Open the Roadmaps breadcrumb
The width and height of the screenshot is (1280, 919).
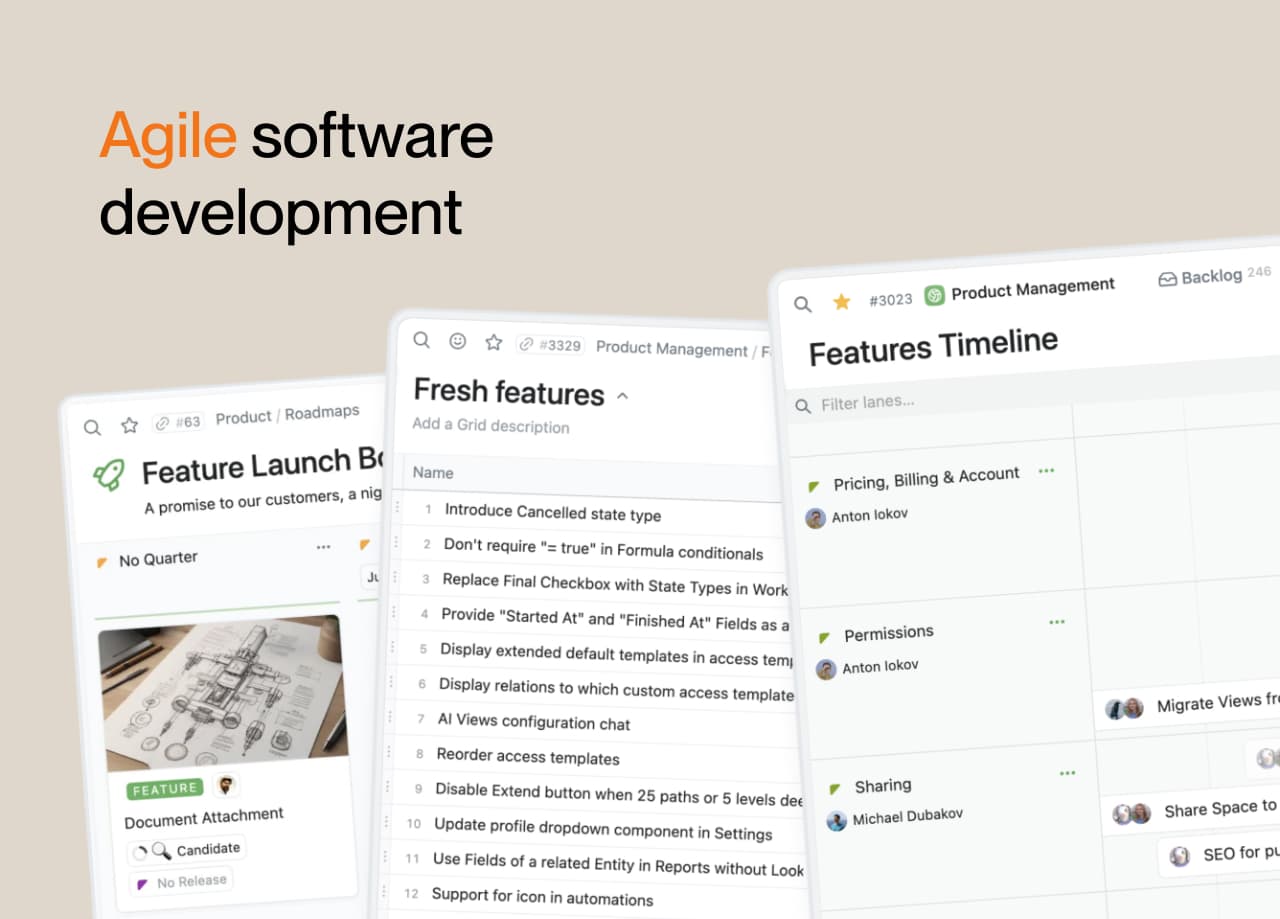click(322, 413)
